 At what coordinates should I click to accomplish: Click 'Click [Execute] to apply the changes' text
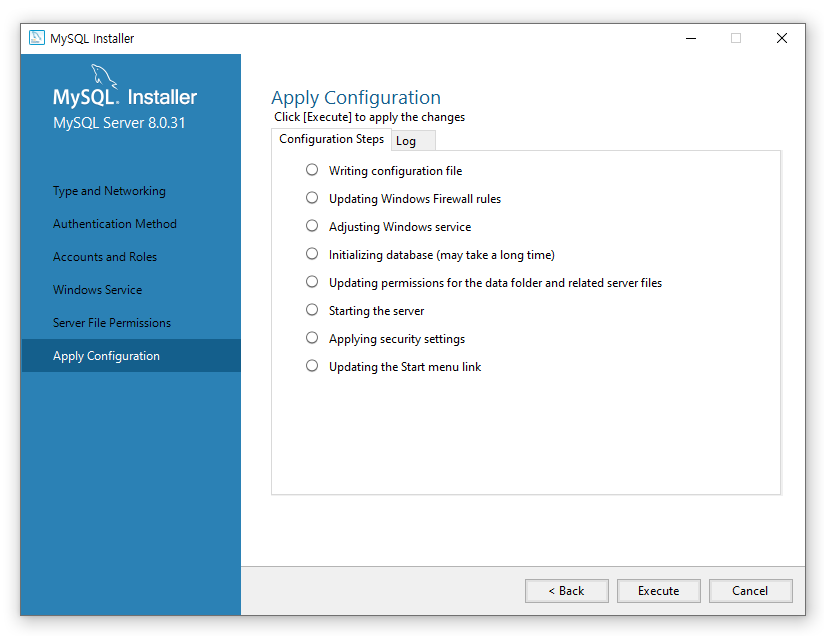(369, 117)
